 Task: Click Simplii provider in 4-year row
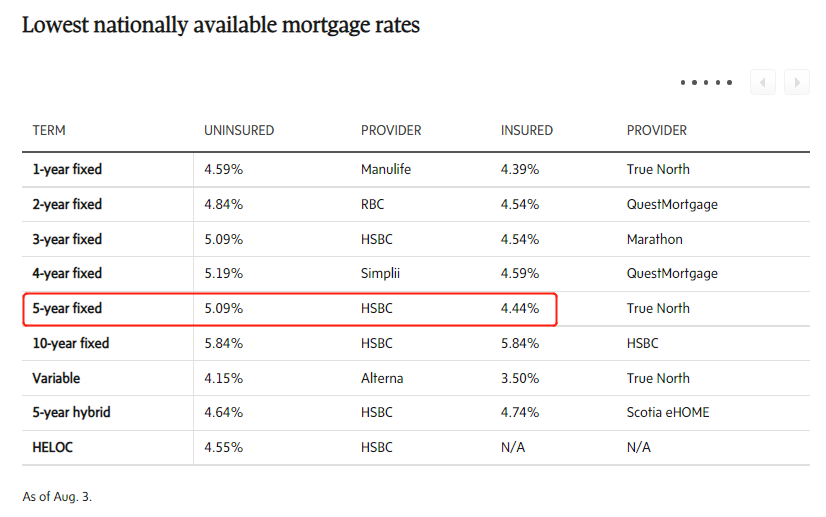pos(380,274)
